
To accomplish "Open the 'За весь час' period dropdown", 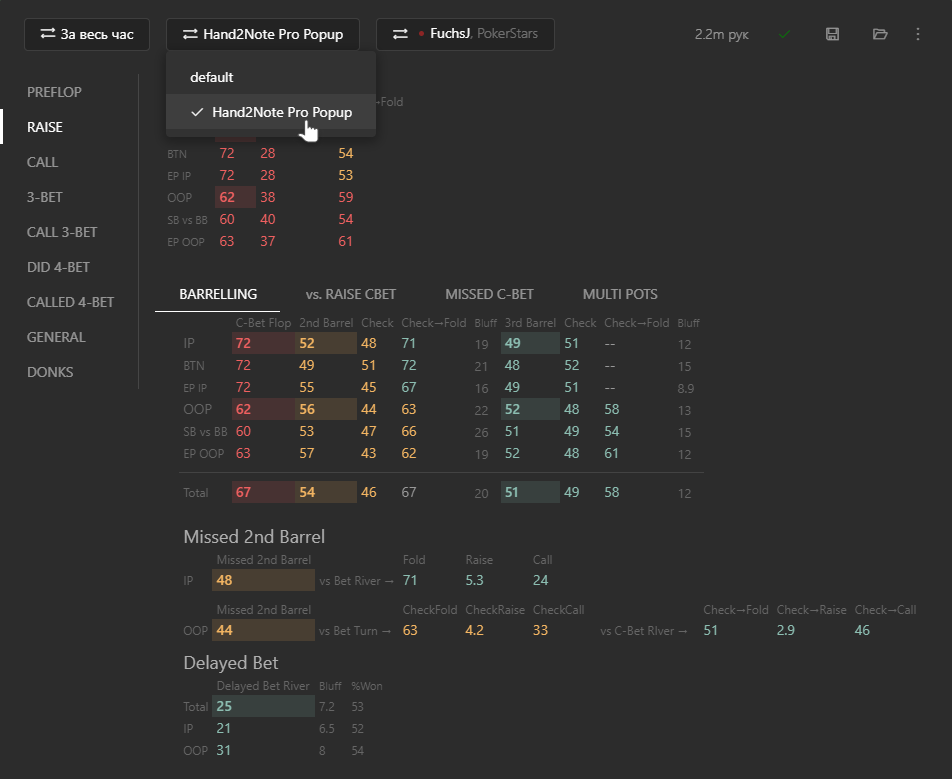I will [87, 35].
